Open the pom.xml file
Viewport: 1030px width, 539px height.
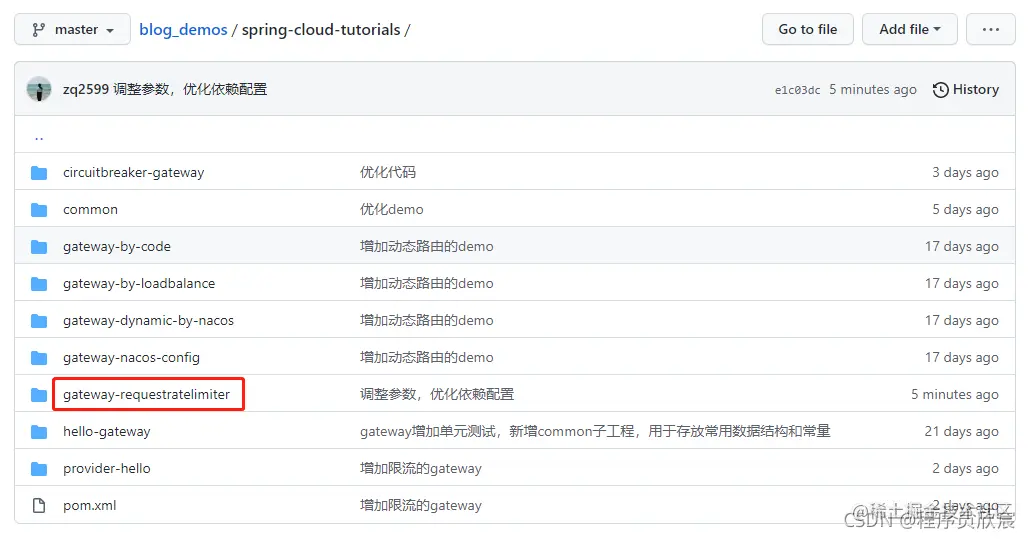(90, 506)
